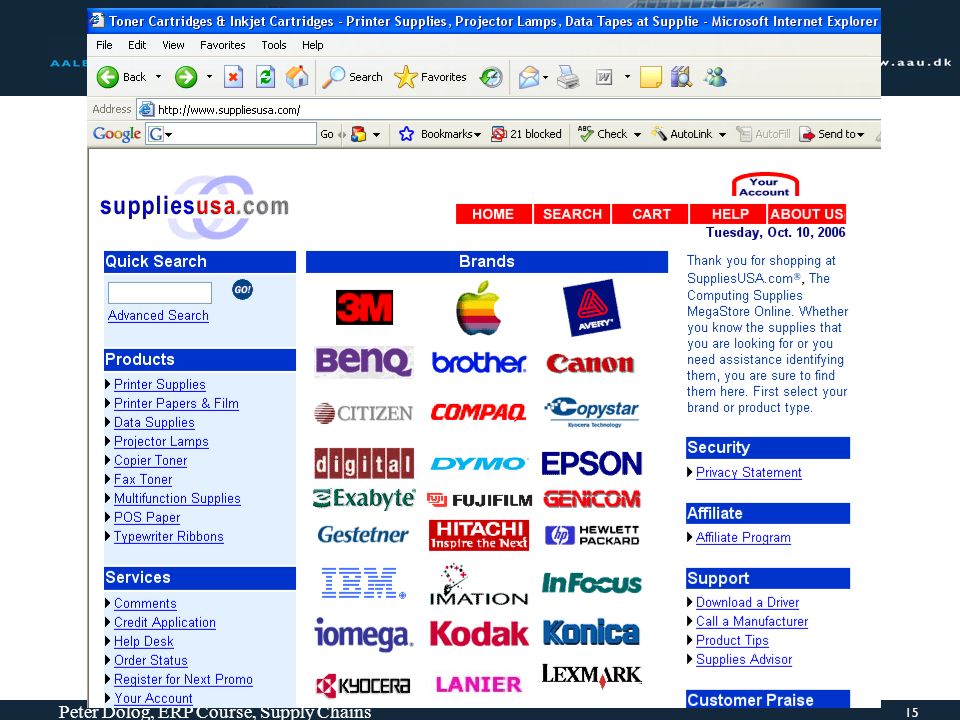Open the Affiliate Program link
This screenshot has width=960, height=720.
743,538
